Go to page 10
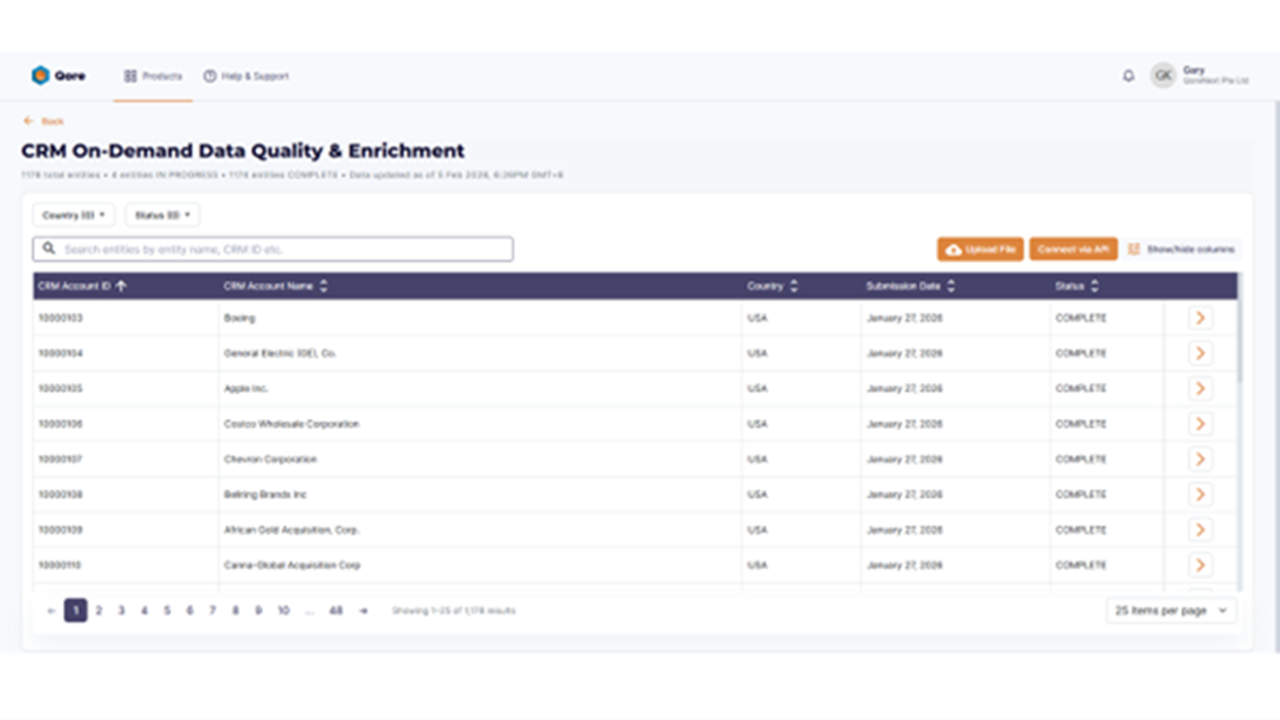The image size is (1280, 720). click(x=283, y=610)
